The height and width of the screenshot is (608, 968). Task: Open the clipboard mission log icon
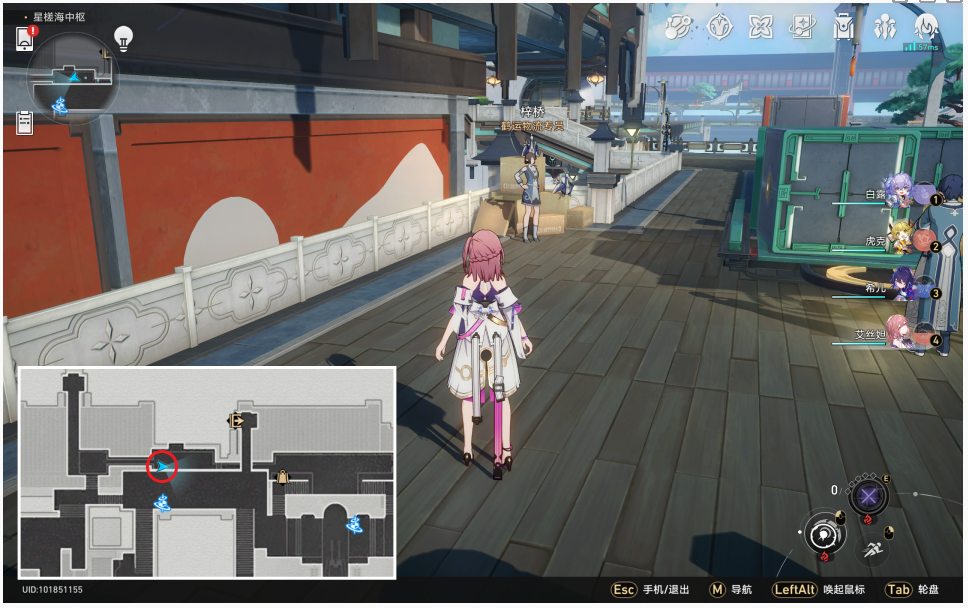[x=25, y=122]
